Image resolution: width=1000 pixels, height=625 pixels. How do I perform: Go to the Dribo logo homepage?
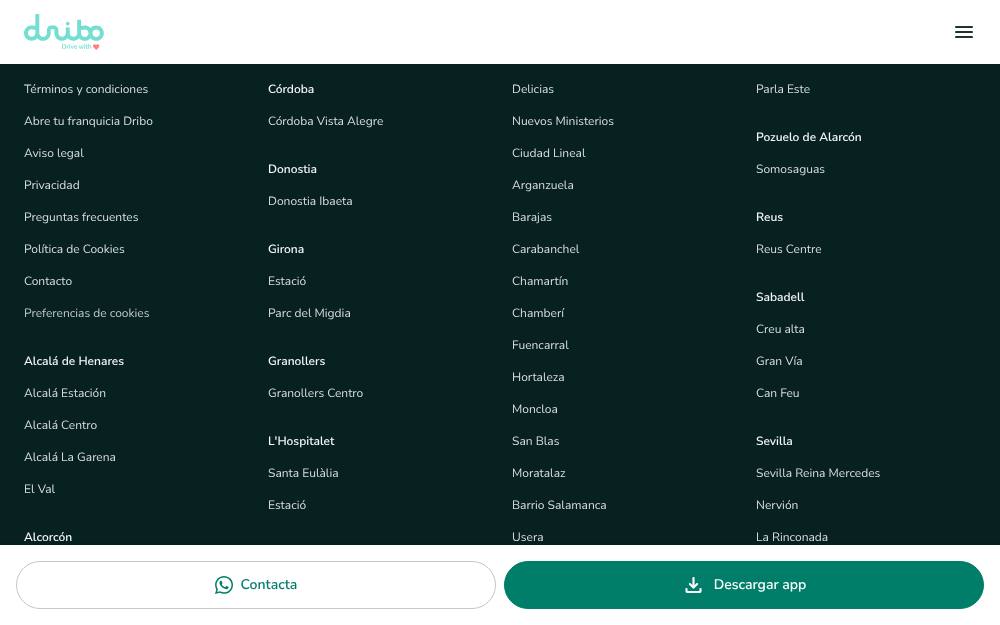click(64, 32)
